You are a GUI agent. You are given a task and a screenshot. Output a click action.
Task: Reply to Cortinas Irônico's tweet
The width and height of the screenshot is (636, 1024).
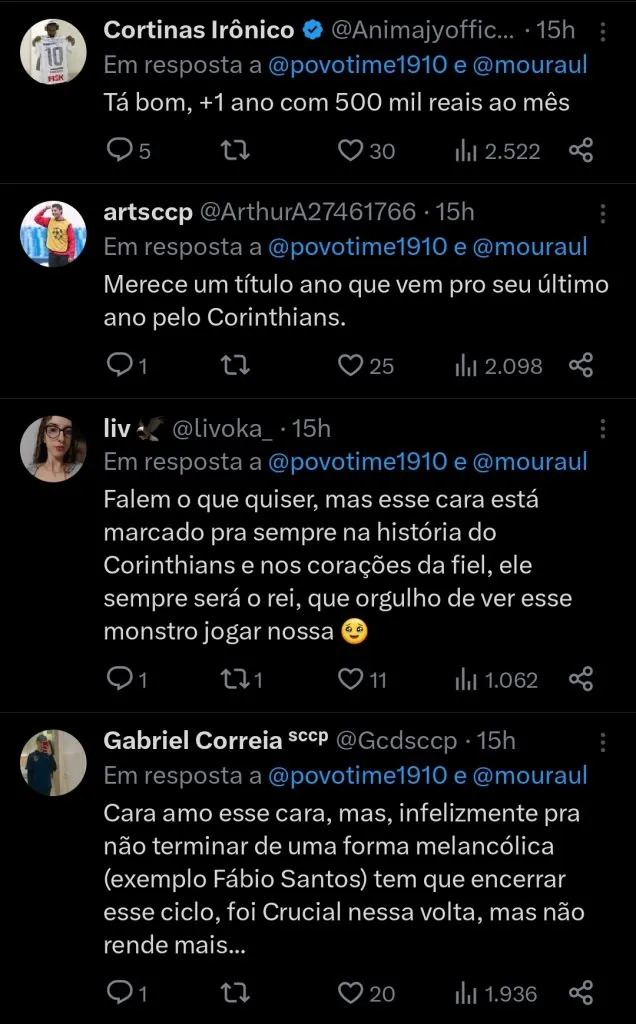click(x=119, y=151)
